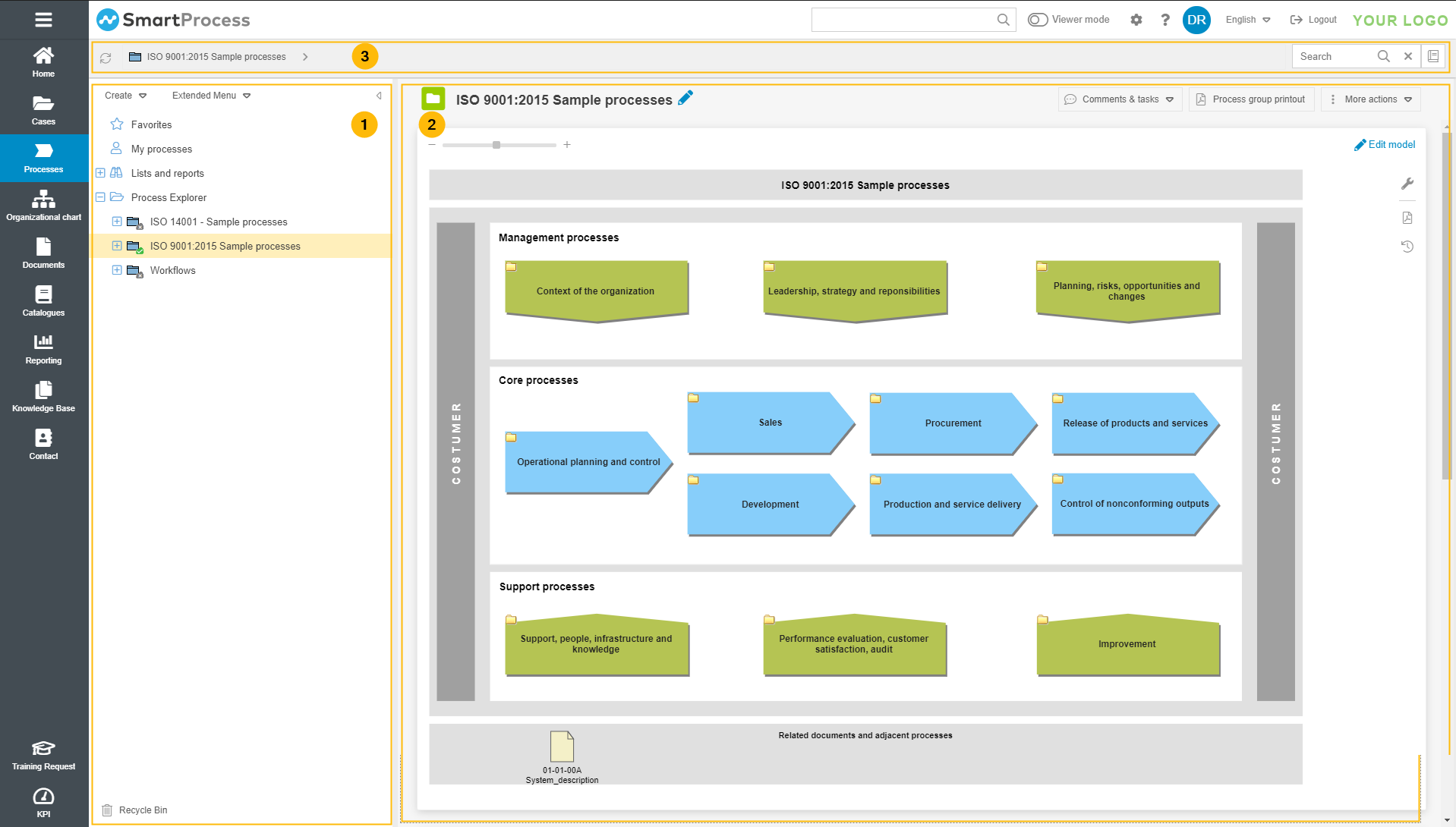The image size is (1456, 827).
Task: Click the Edit model link
Action: [1385, 144]
